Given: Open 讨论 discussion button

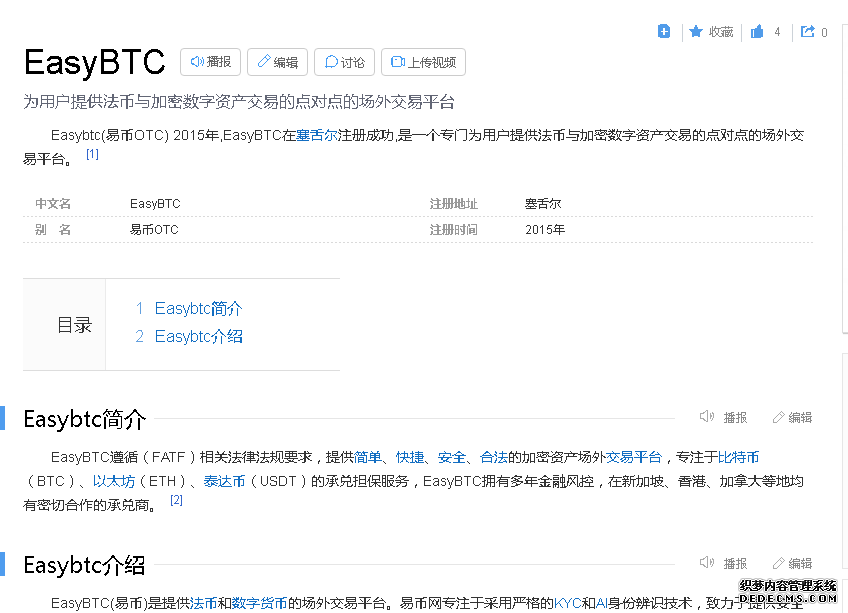Looking at the screenshot, I should pos(344,62).
